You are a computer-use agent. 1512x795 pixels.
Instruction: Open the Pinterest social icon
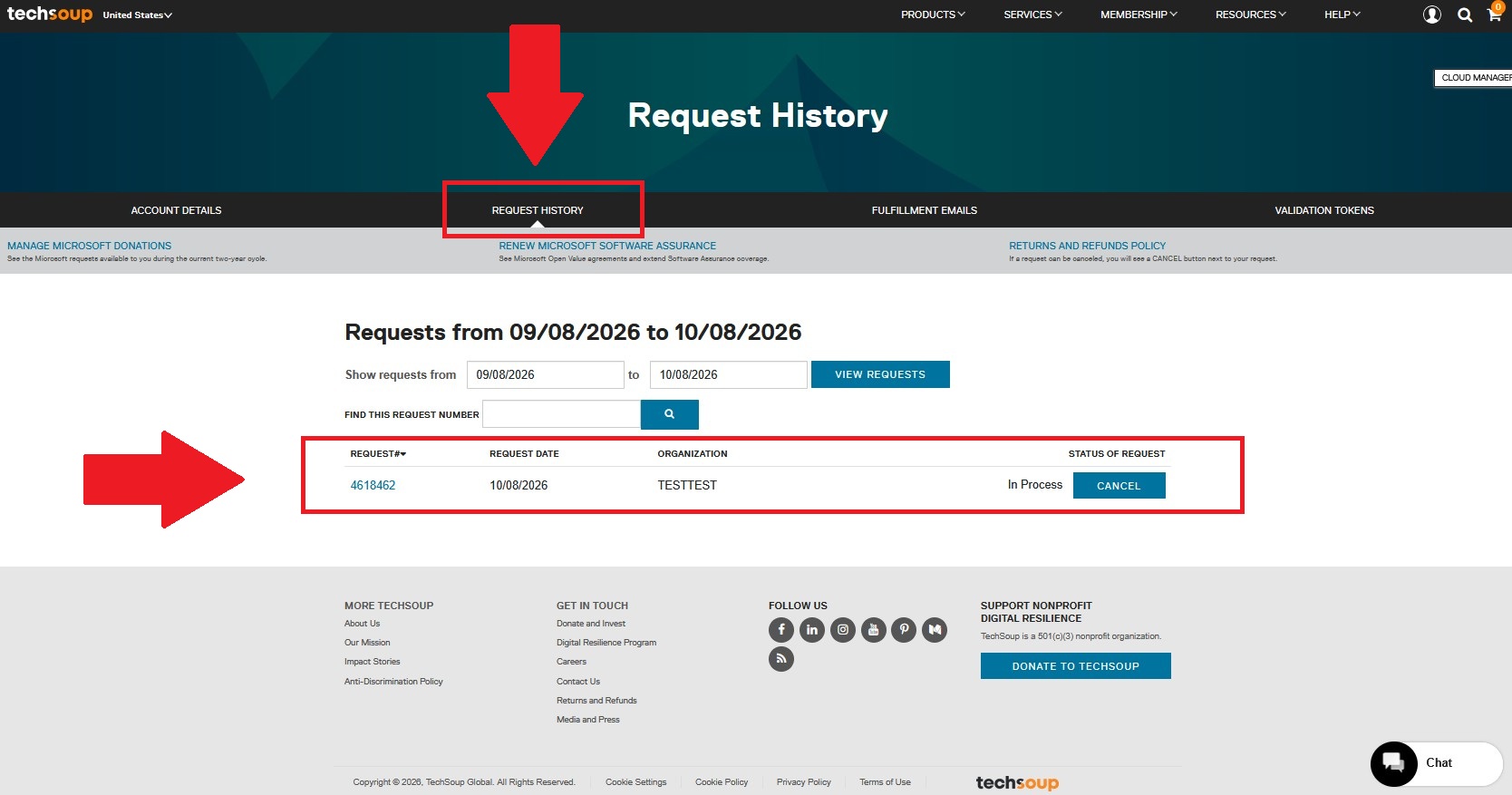click(x=904, y=629)
